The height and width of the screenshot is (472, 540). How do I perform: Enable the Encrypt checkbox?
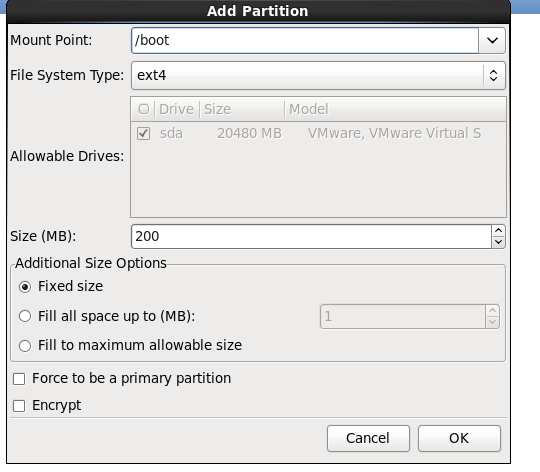[x=19, y=406]
